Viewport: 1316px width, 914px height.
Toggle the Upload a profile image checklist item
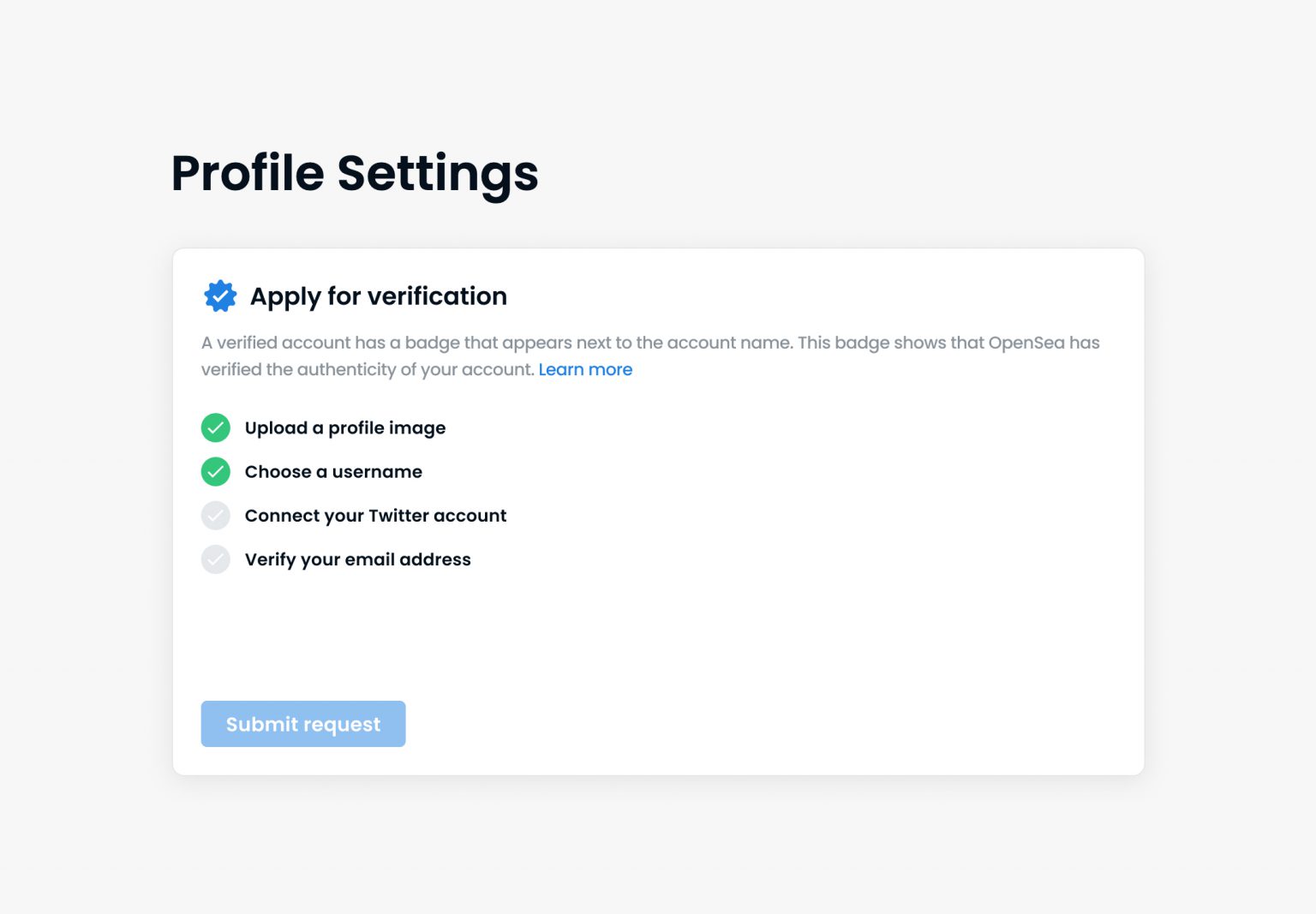345,427
